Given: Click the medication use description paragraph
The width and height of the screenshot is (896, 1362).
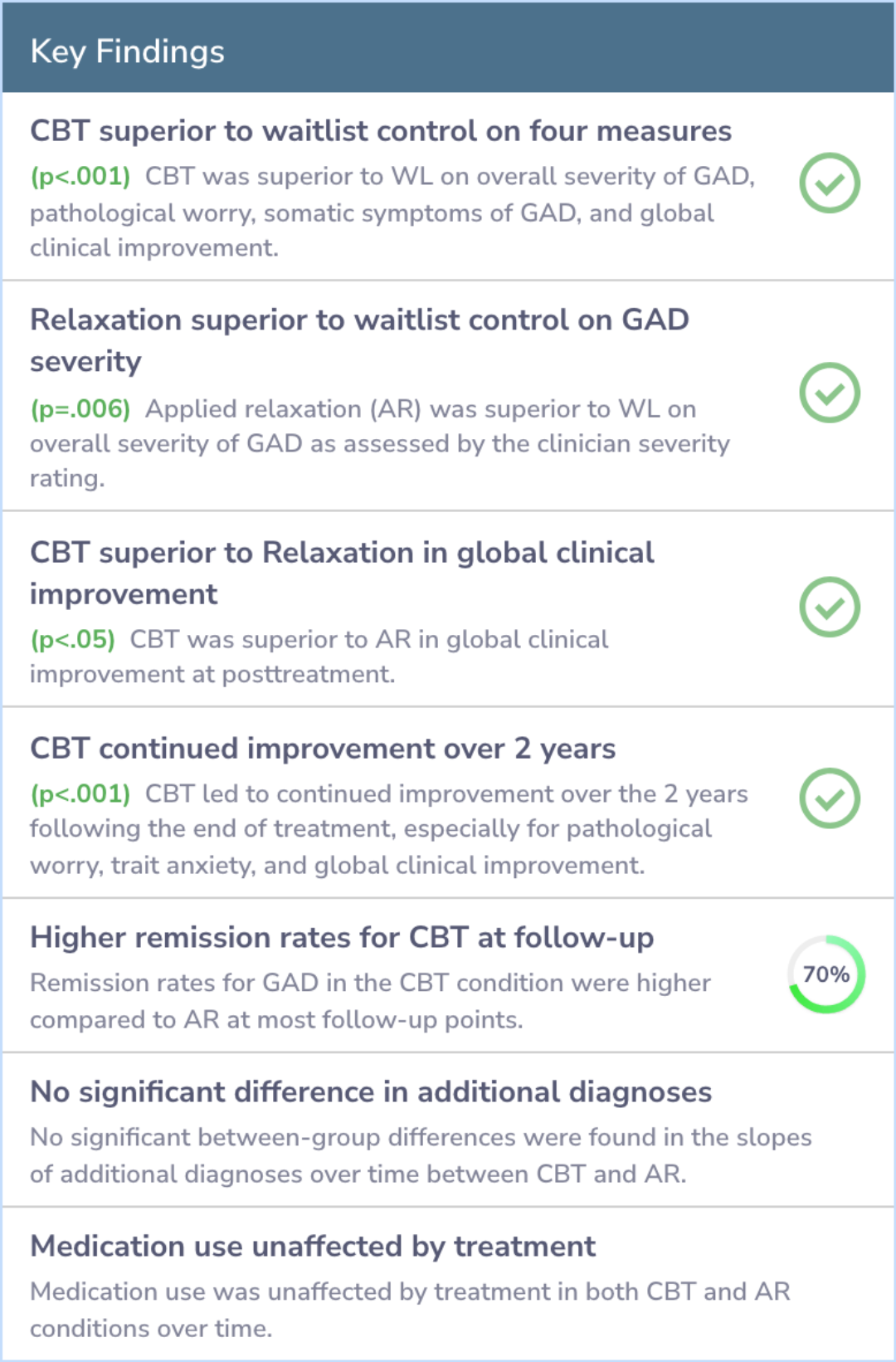Looking at the screenshot, I should (x=410, y=1310).
